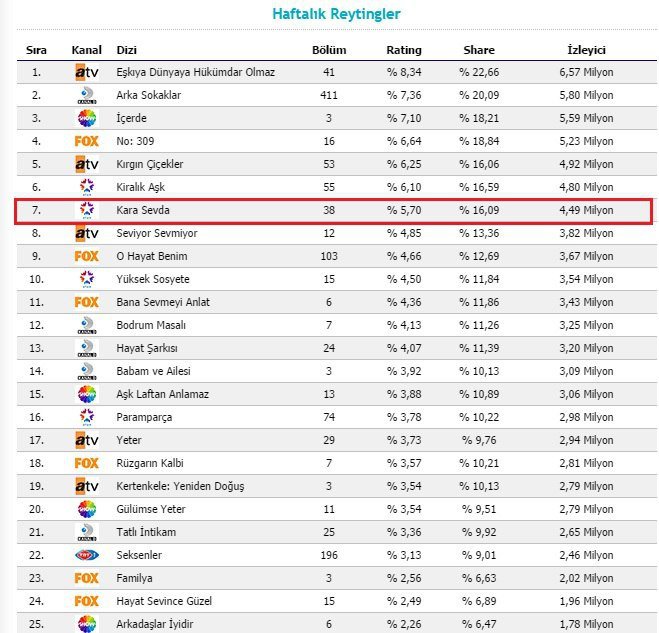Viewport: 659px width, 633px height.
Task: Click the FOX logo beside Hayat Sevince Güzel
Action: pos(87,601)
